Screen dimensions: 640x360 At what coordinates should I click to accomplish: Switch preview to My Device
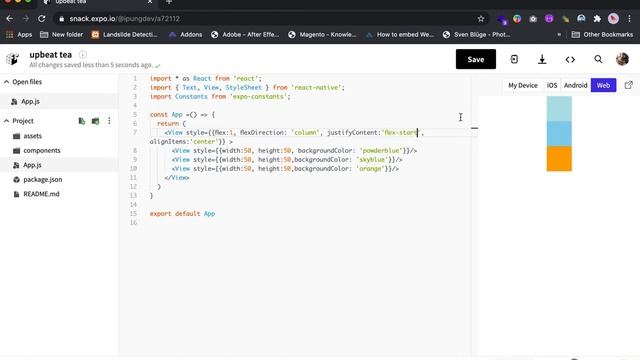pos(522,85)
